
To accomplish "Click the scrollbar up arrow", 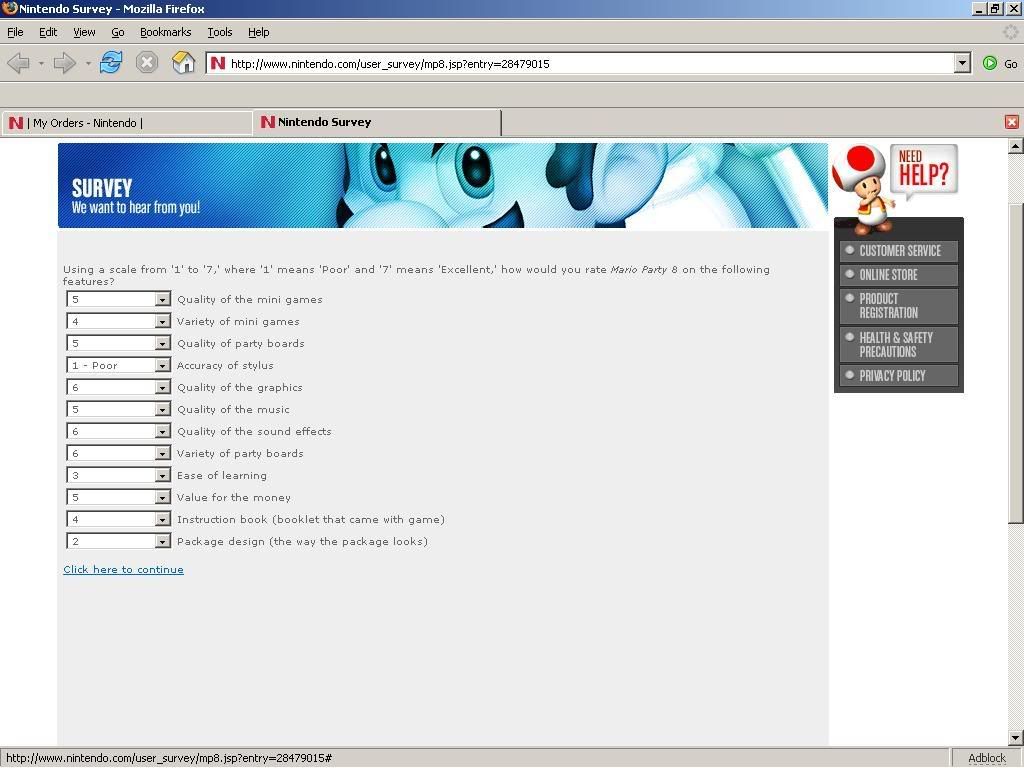I will tap(1015, 147).
